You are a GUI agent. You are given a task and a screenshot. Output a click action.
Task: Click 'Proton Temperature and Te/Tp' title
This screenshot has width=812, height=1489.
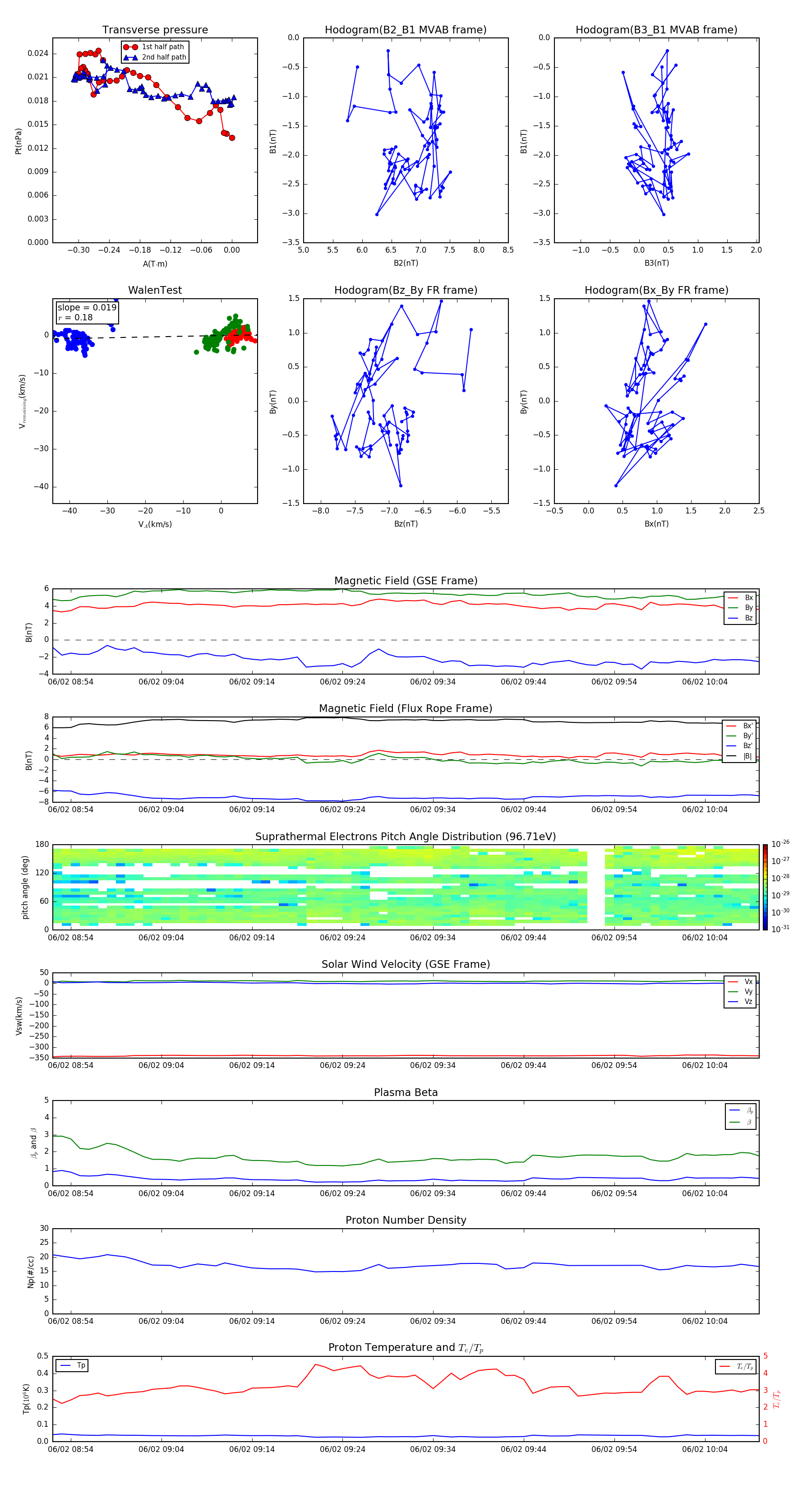406,1348
